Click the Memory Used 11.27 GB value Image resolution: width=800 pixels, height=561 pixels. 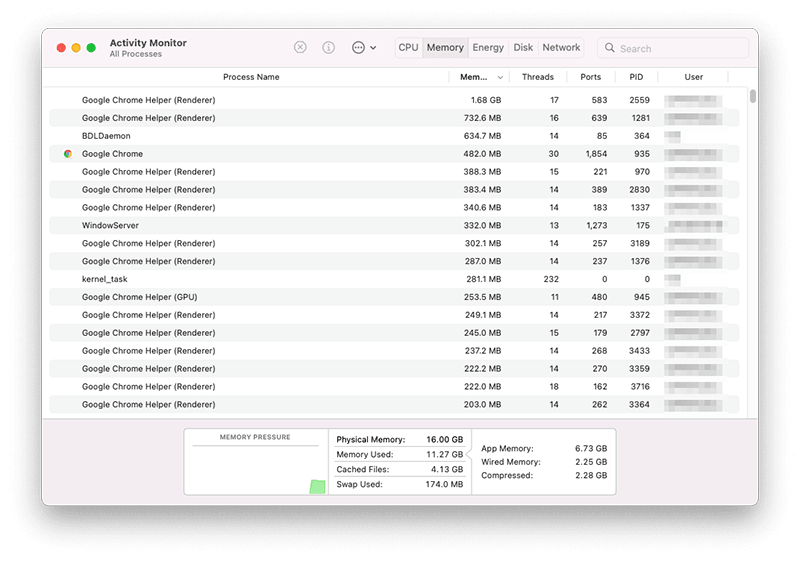[445, 454]
